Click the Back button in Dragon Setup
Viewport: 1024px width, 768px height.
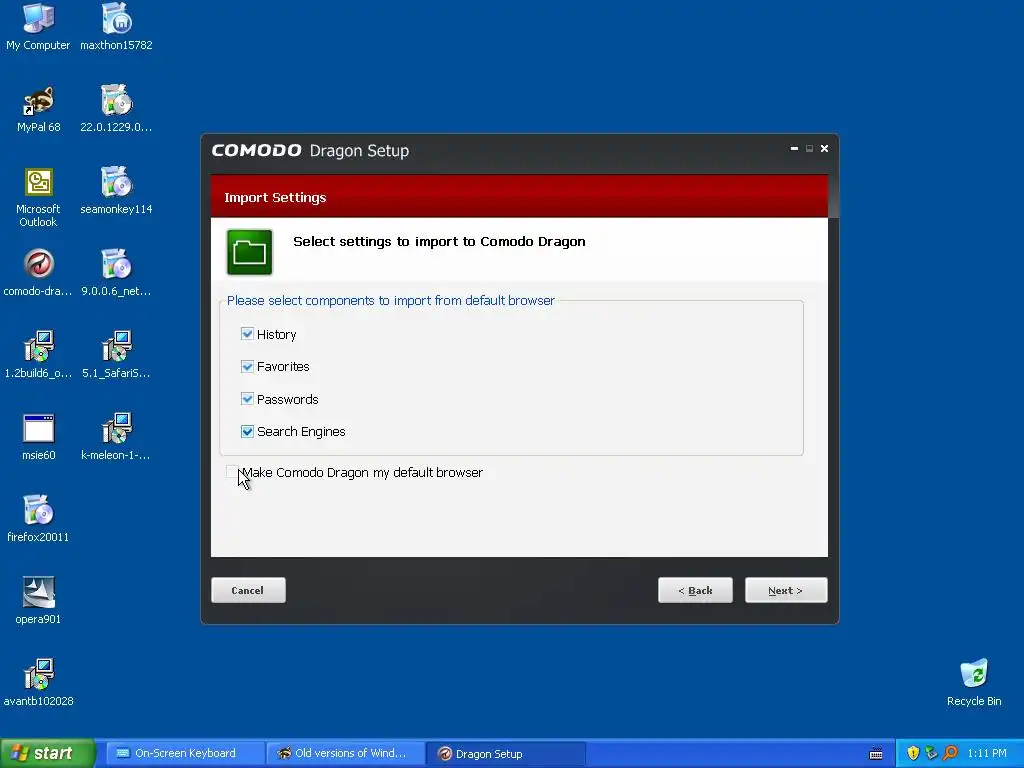click(x=695, y=590)
